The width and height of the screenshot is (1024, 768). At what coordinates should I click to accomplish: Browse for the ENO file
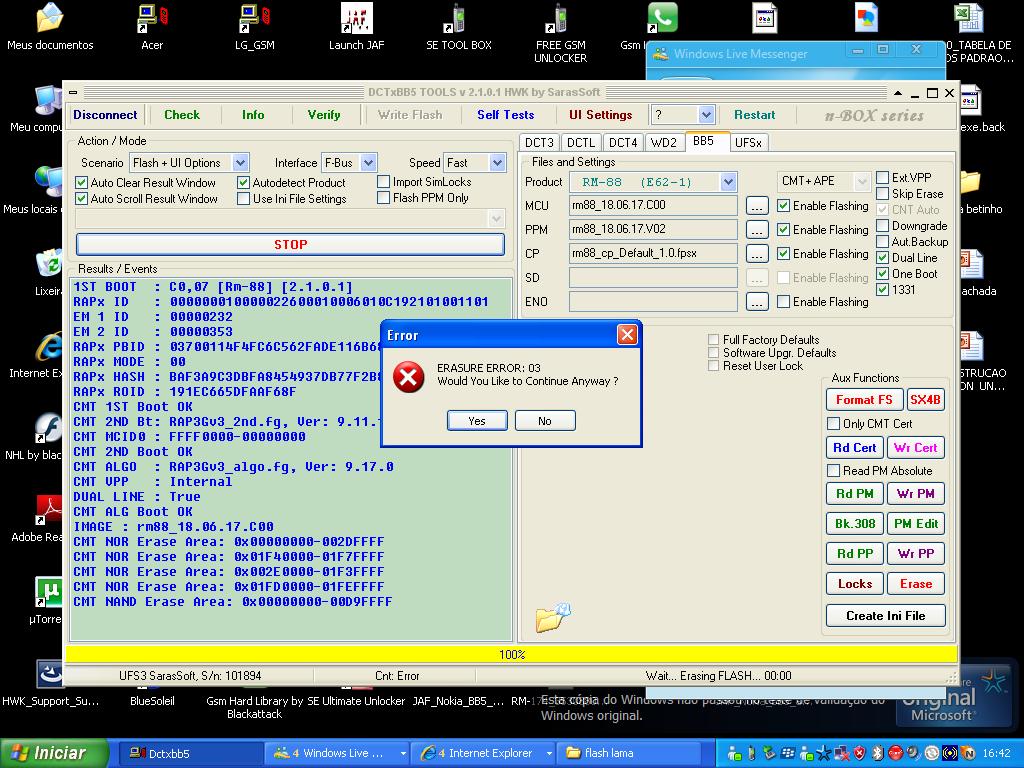756,302
